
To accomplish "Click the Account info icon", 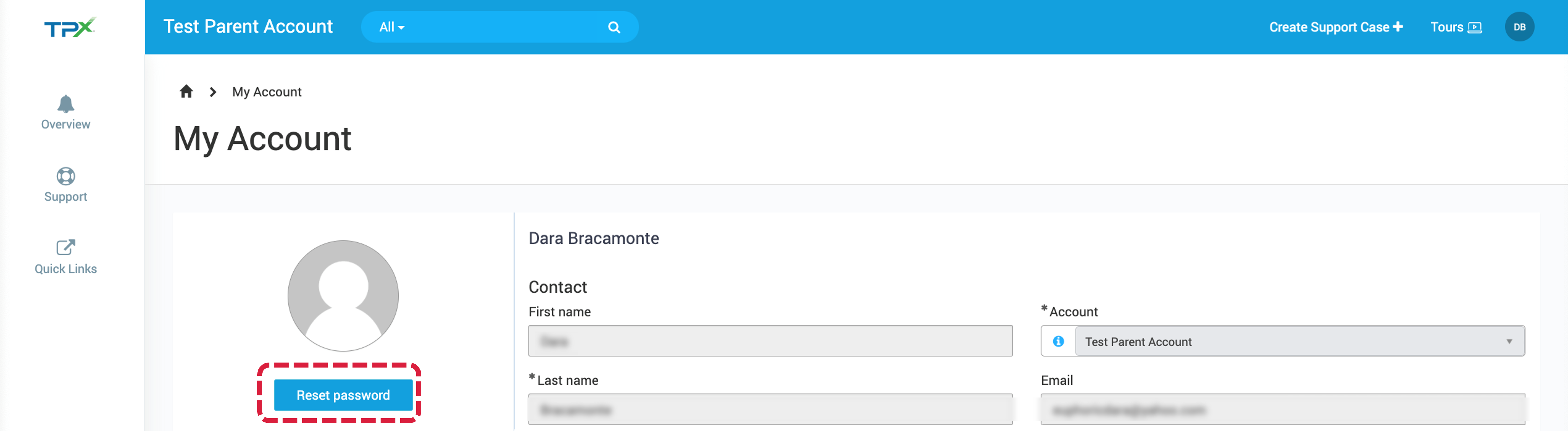I will tap(1058, 342).
